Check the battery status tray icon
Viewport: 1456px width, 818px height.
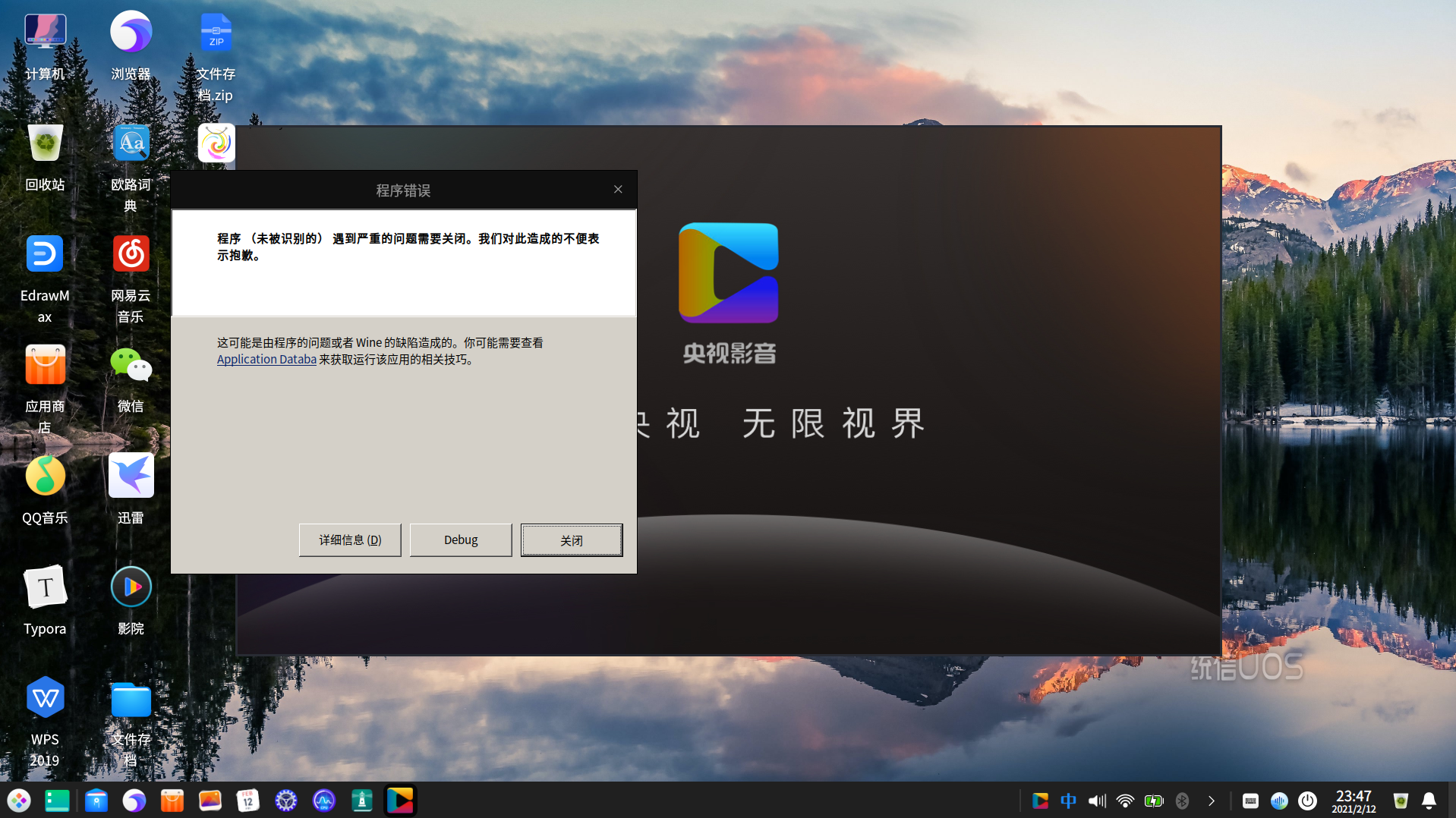coord(1154,801)
